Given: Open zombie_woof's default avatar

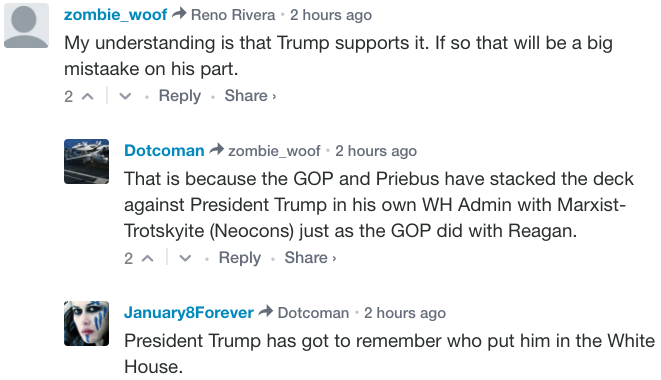Looking at the screenshot, I should coord(26,25).
